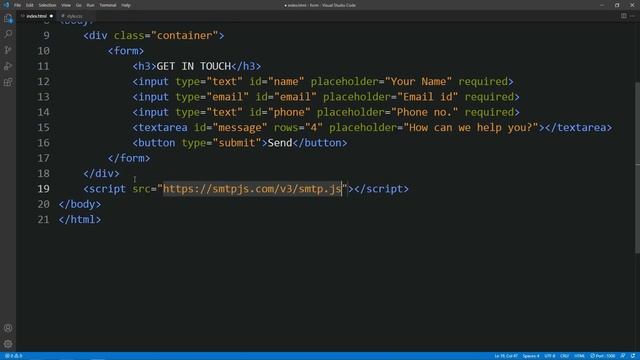This screenshot has height=360, width=640.
Task: Open the Selection menu
Action: pyautogui.click(x=47, y=5)
